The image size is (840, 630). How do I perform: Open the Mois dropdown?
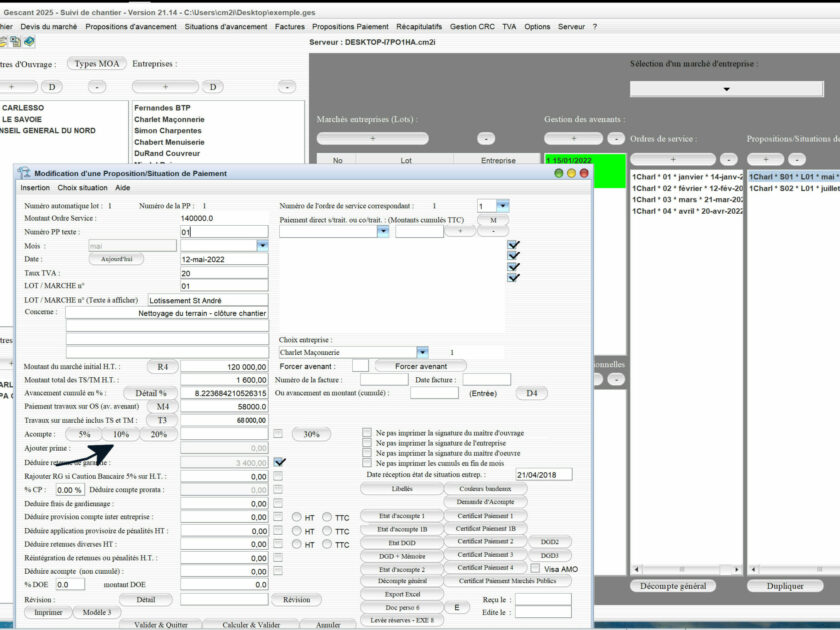[x=263, y=243]
